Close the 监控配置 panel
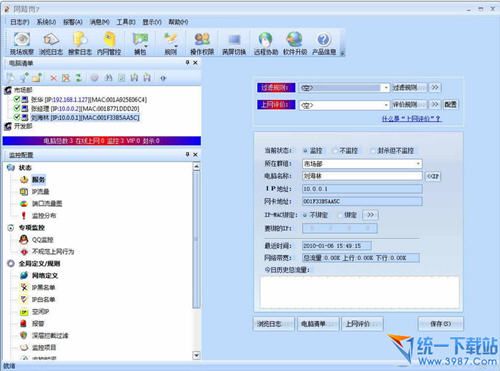 click(x=195, y=154)
